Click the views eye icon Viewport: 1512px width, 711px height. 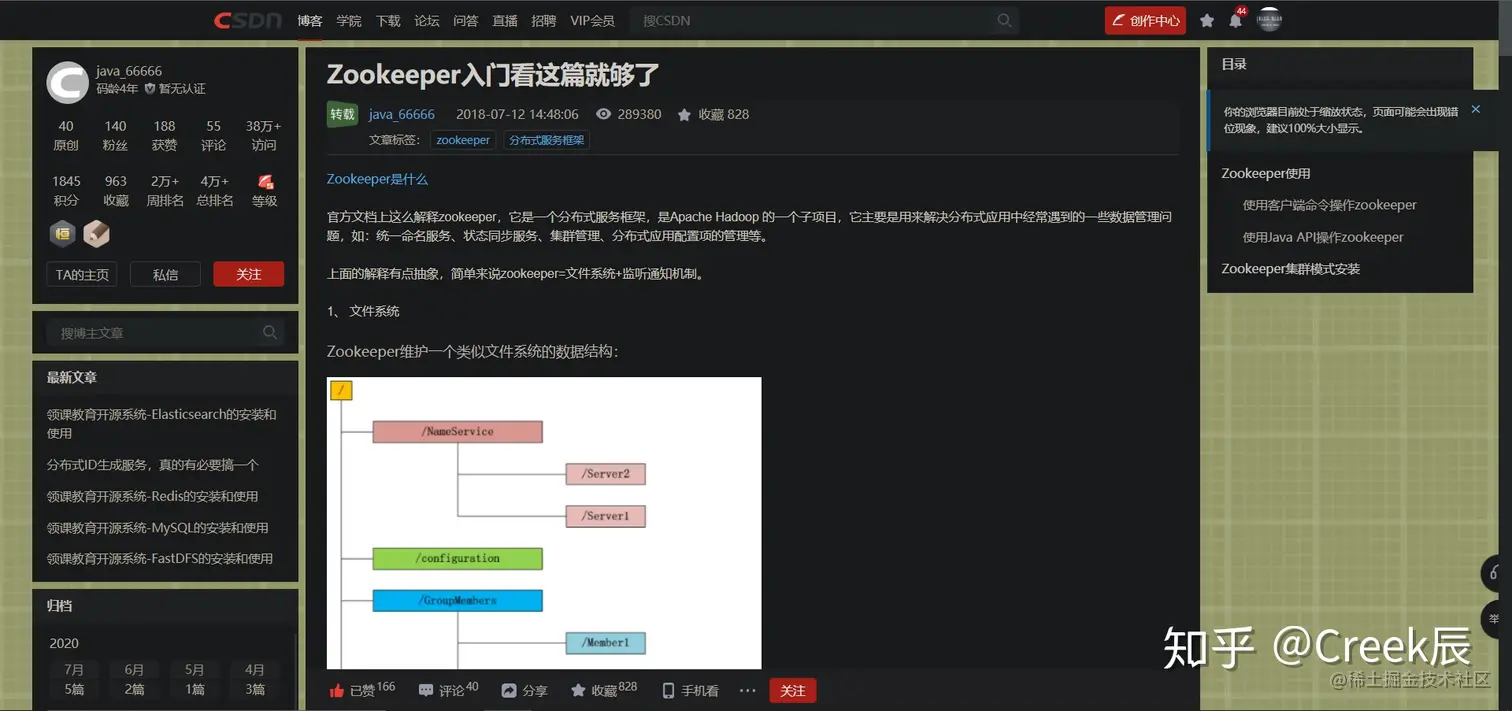(603, 114)
